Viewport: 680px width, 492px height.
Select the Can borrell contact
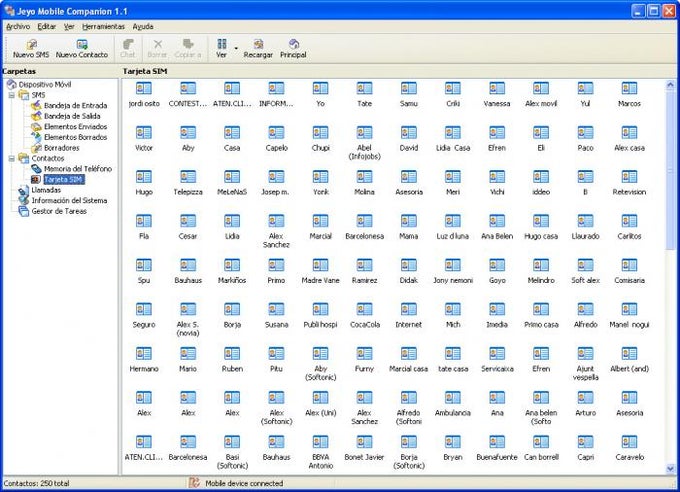[x=541, y=443]
